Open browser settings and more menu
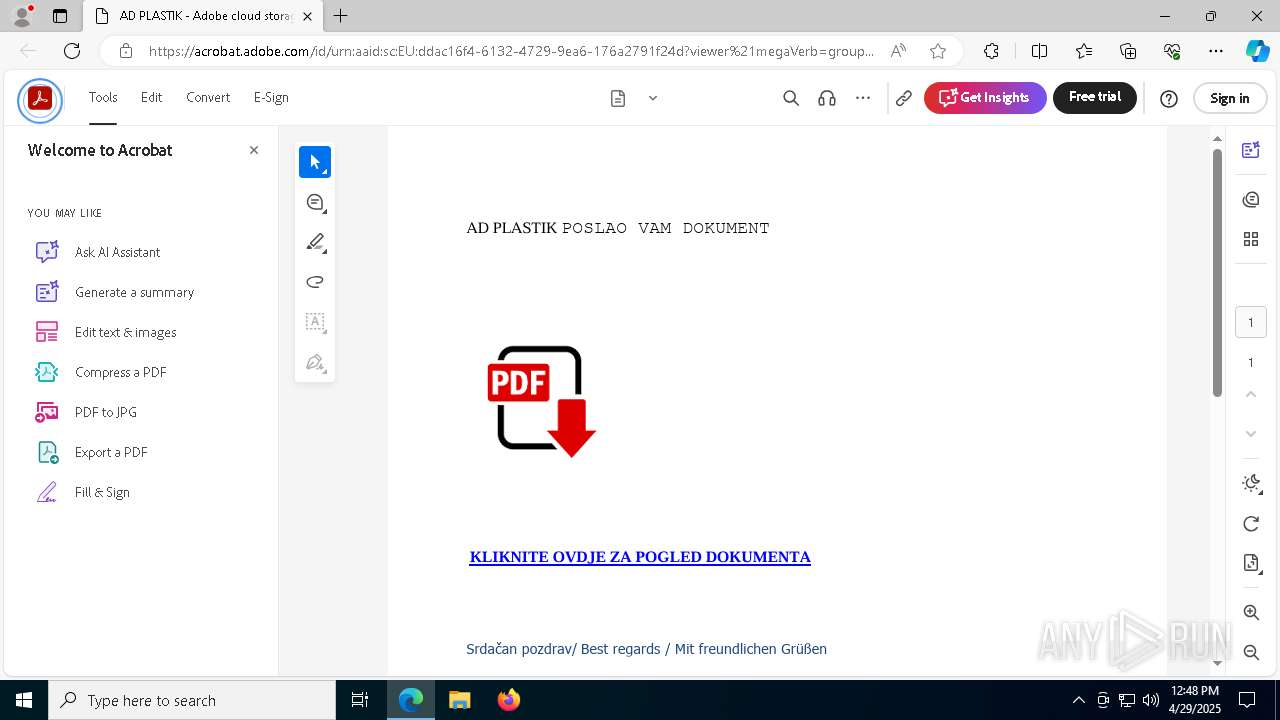This screenshot has width=1280, height=720. click(1216, 51)
